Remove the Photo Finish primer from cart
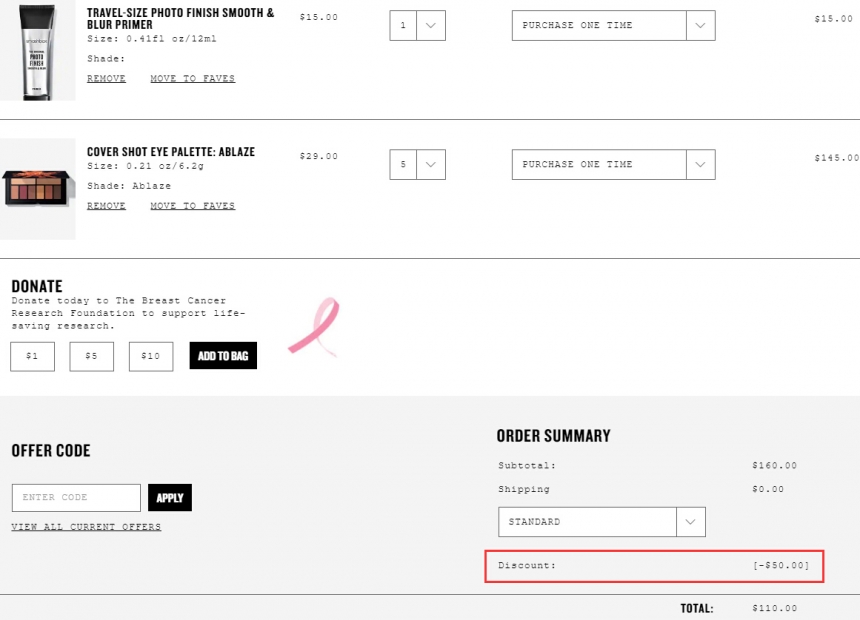 (106, 78)
